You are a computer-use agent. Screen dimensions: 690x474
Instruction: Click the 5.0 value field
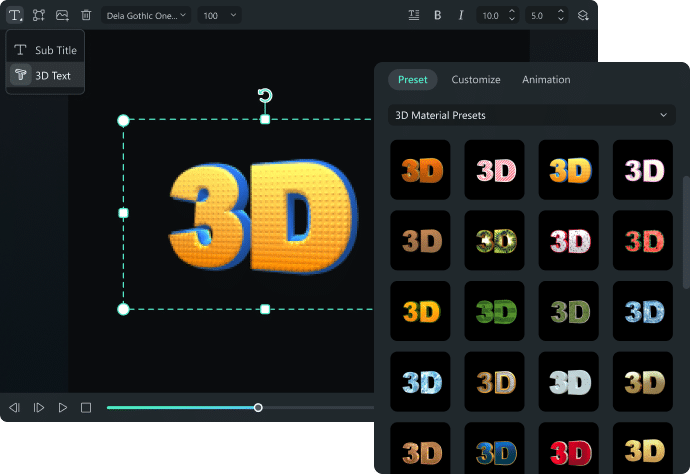point(537,16)
